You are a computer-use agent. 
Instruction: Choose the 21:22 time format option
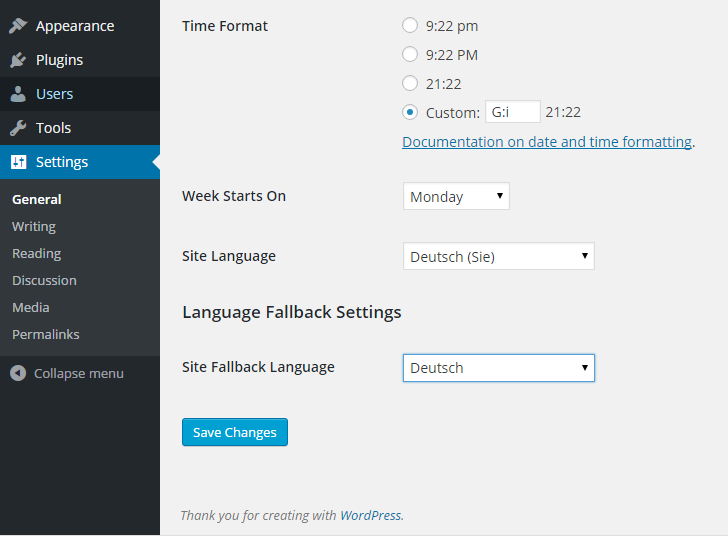[410, 83]
